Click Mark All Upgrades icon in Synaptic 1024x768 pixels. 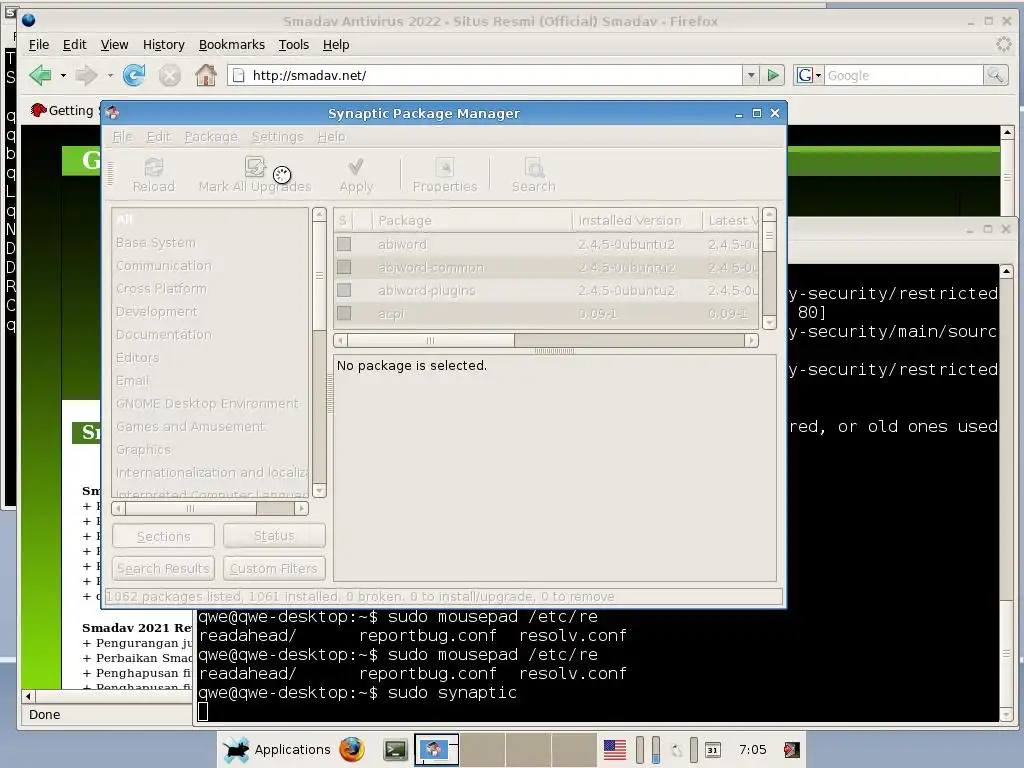click(255, 167)
